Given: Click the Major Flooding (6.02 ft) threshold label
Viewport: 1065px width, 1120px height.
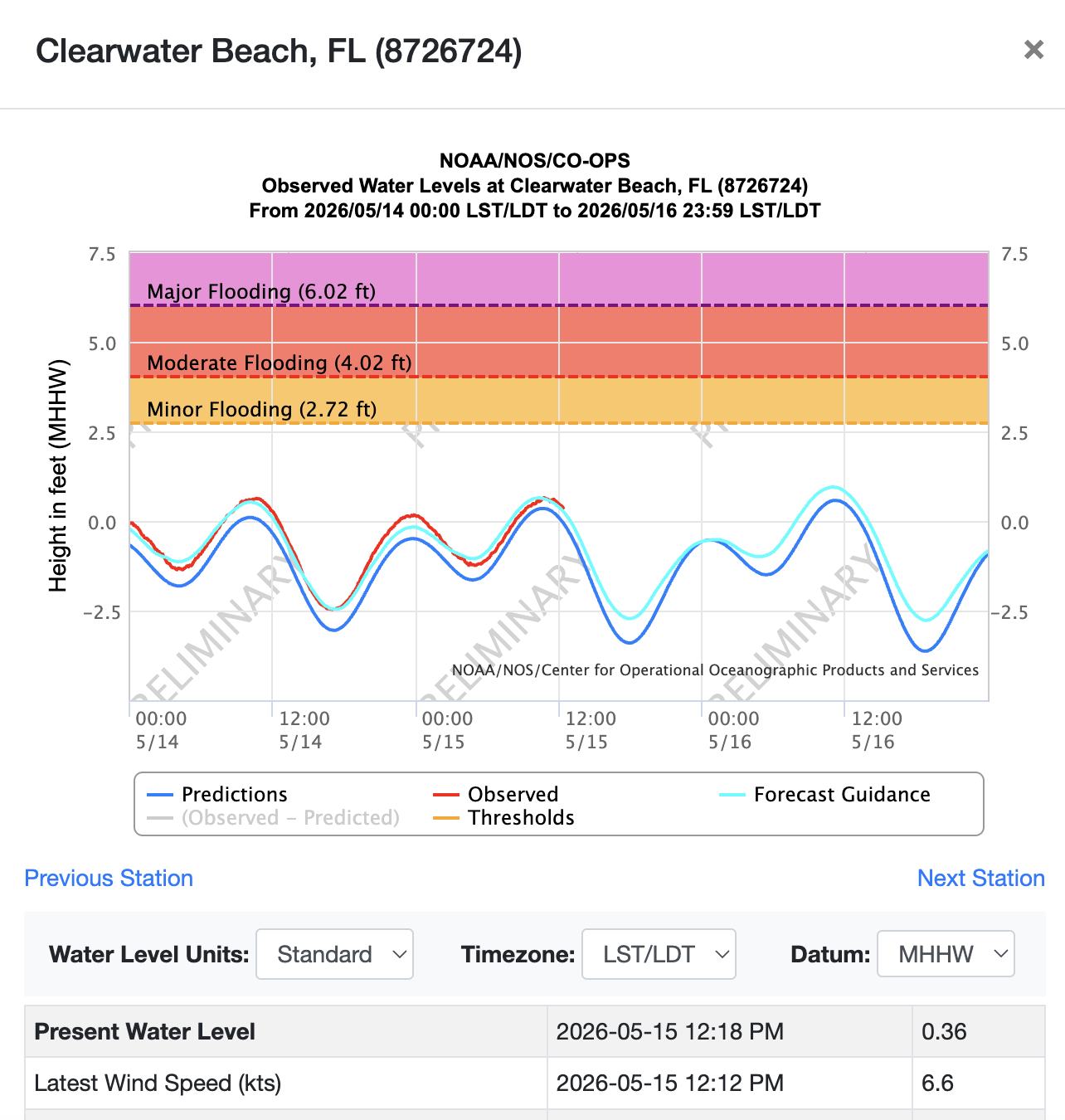Looking at the screenshot, I should (261, 292).
